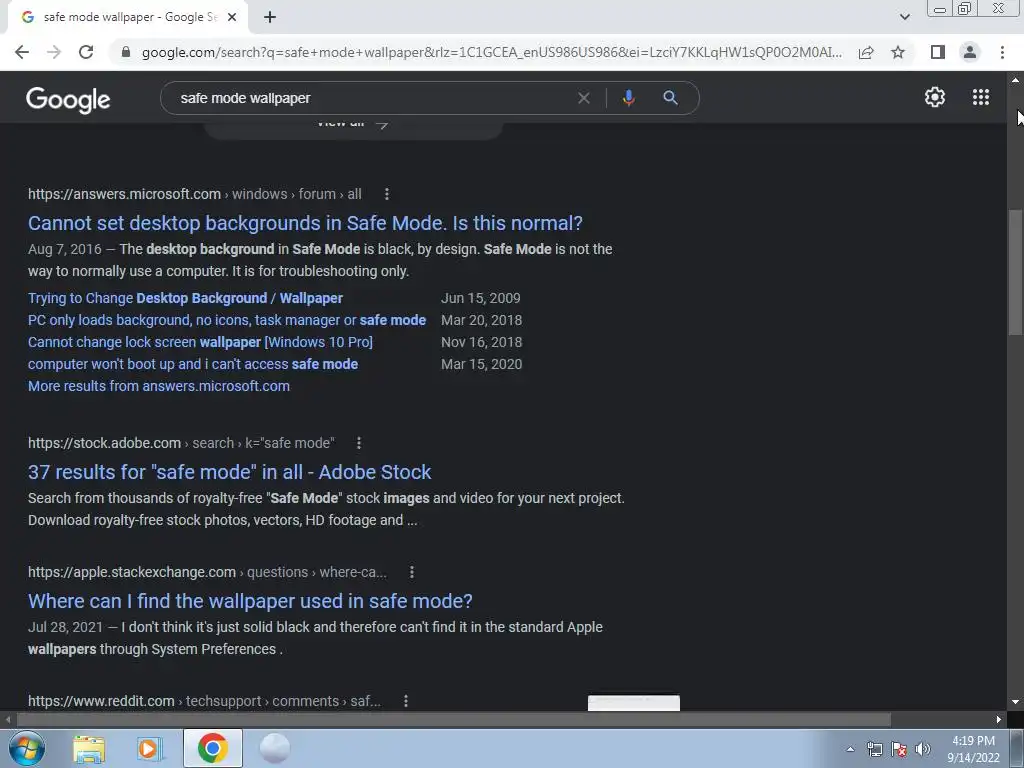Open PC only loads background link
Screen dimensions: 1024x768
227,320
